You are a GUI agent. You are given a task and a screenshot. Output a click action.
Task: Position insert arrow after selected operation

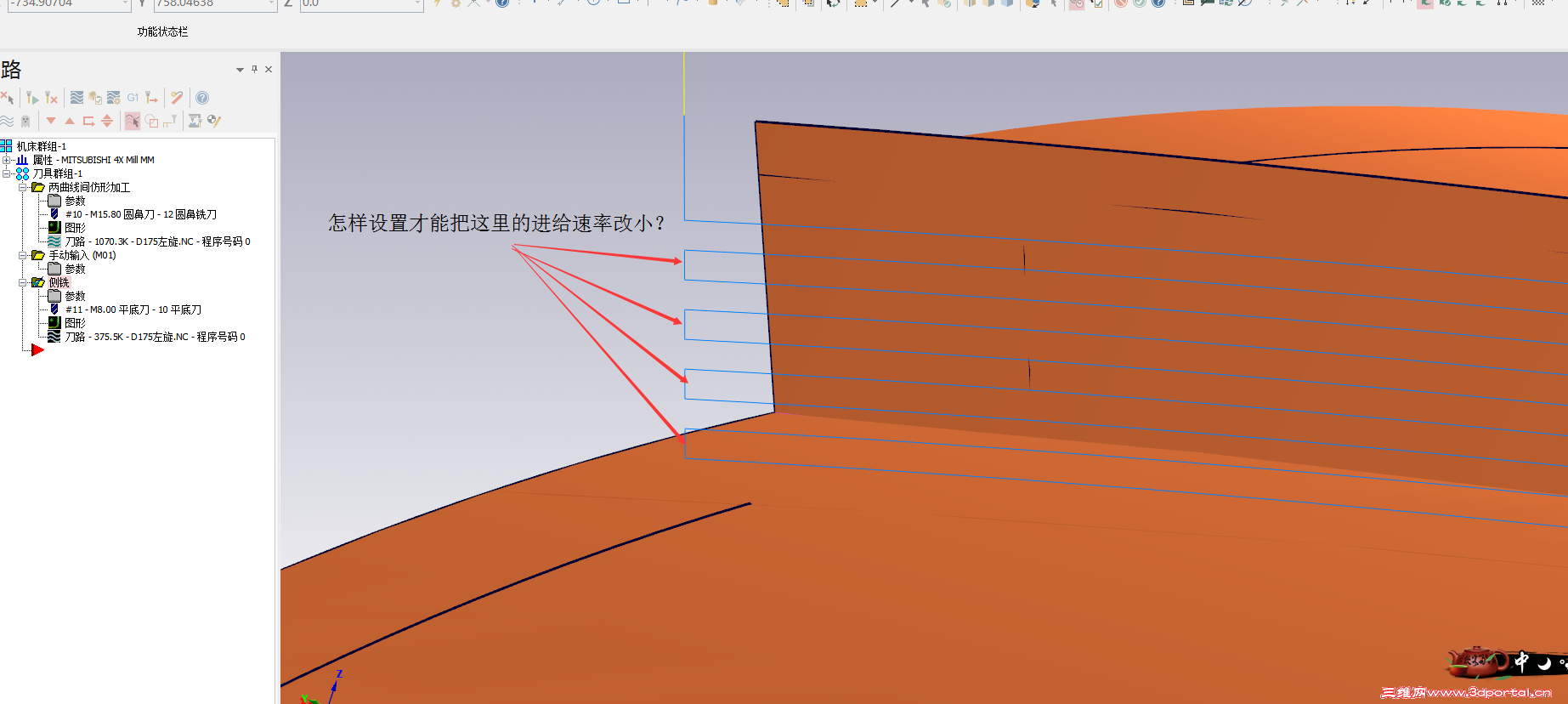[x=88, y=121]
